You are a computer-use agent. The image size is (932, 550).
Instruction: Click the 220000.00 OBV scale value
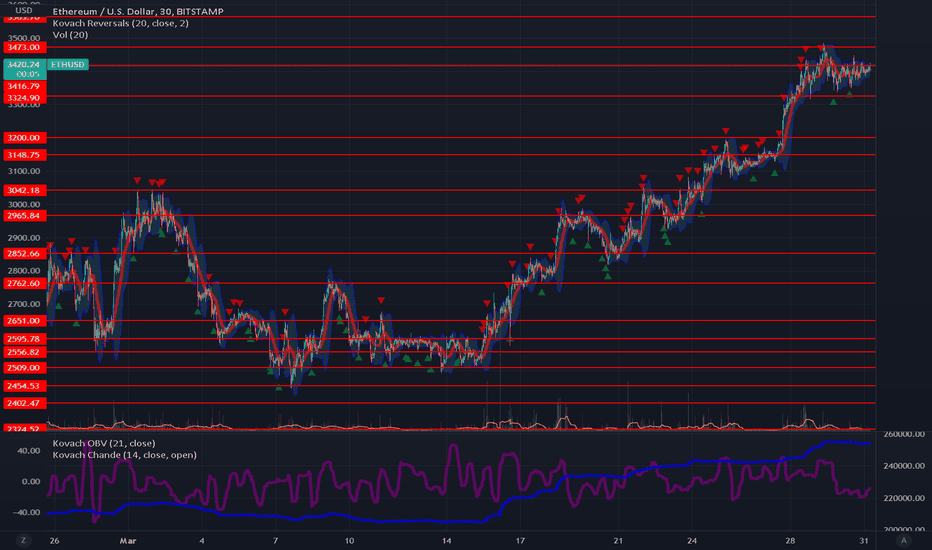tap(904, 498)
